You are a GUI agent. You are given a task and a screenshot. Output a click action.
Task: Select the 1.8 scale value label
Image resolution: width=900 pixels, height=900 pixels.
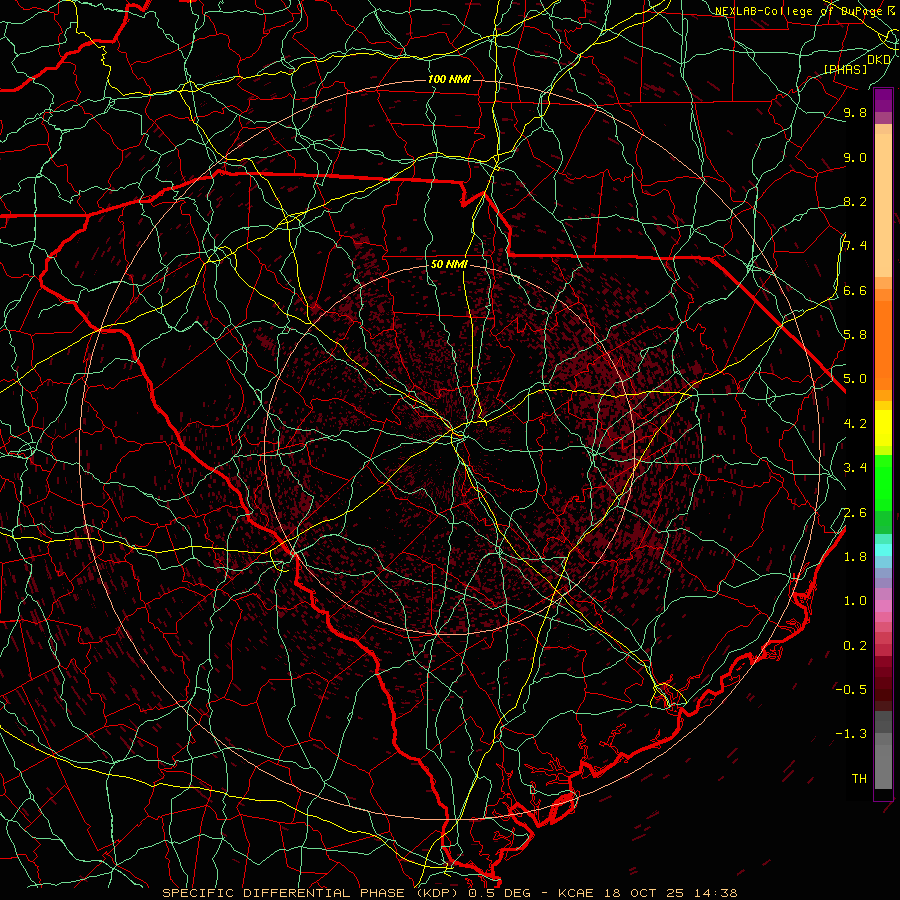pos(855,557)
